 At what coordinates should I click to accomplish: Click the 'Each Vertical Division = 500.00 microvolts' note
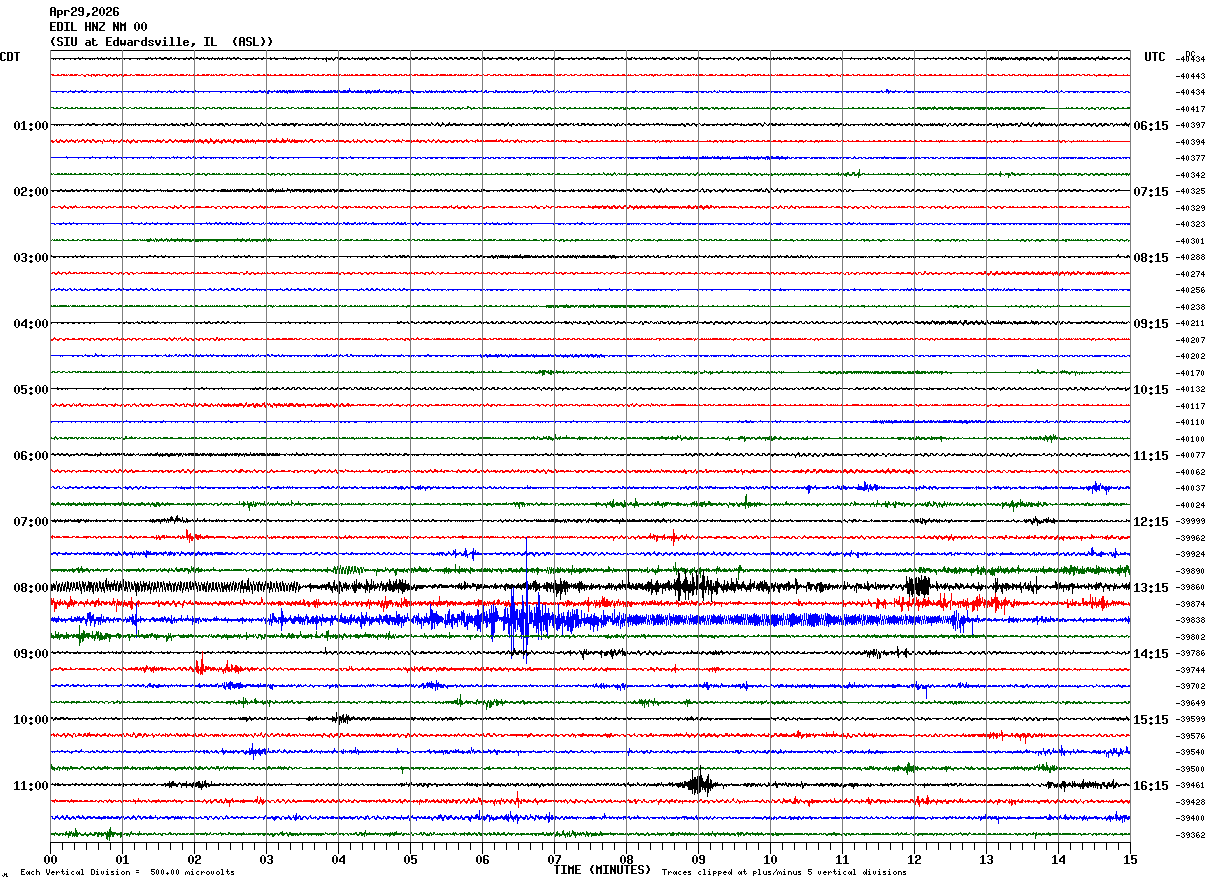tap(128, 873)
